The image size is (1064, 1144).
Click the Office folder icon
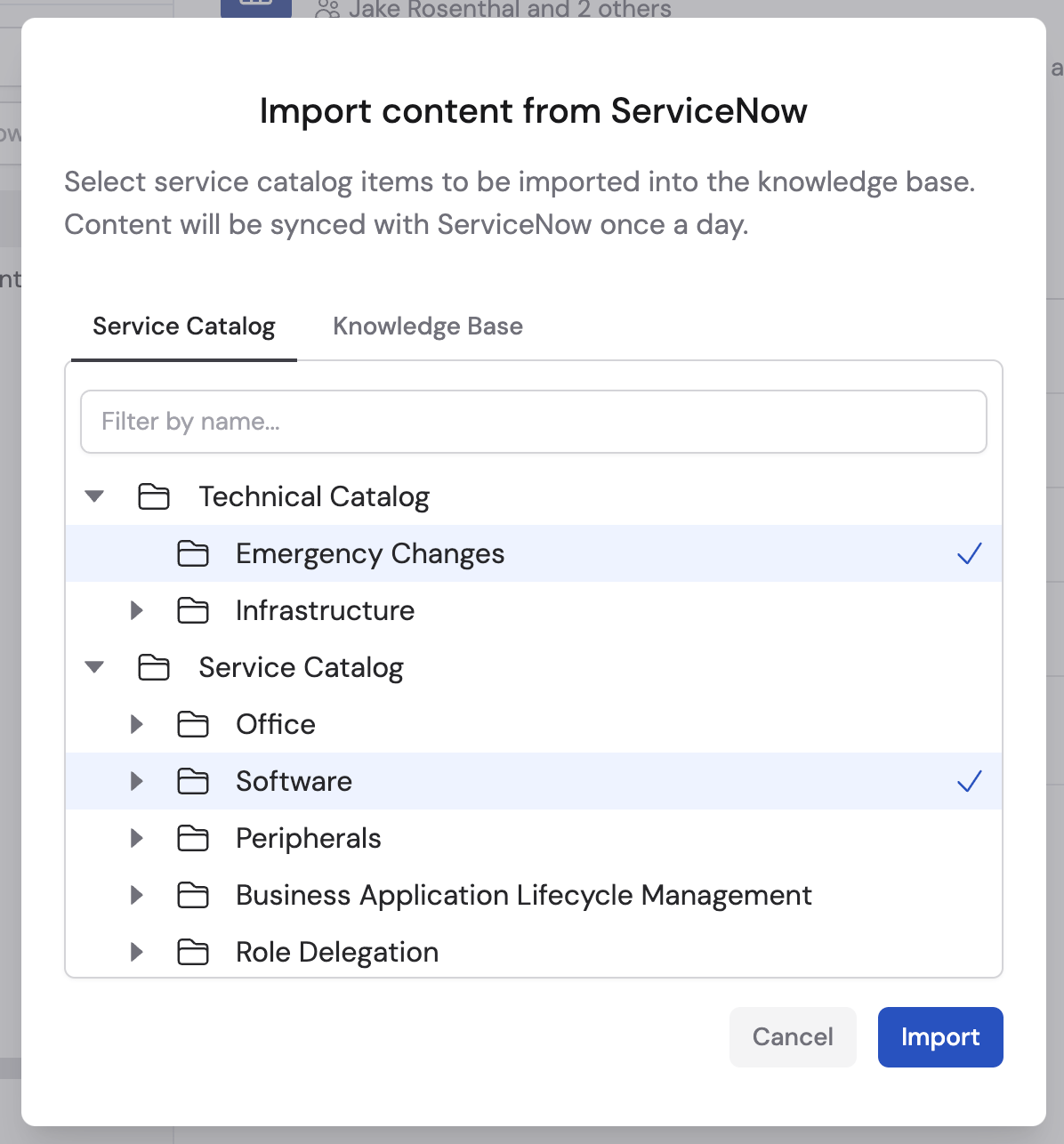(193, 724)
